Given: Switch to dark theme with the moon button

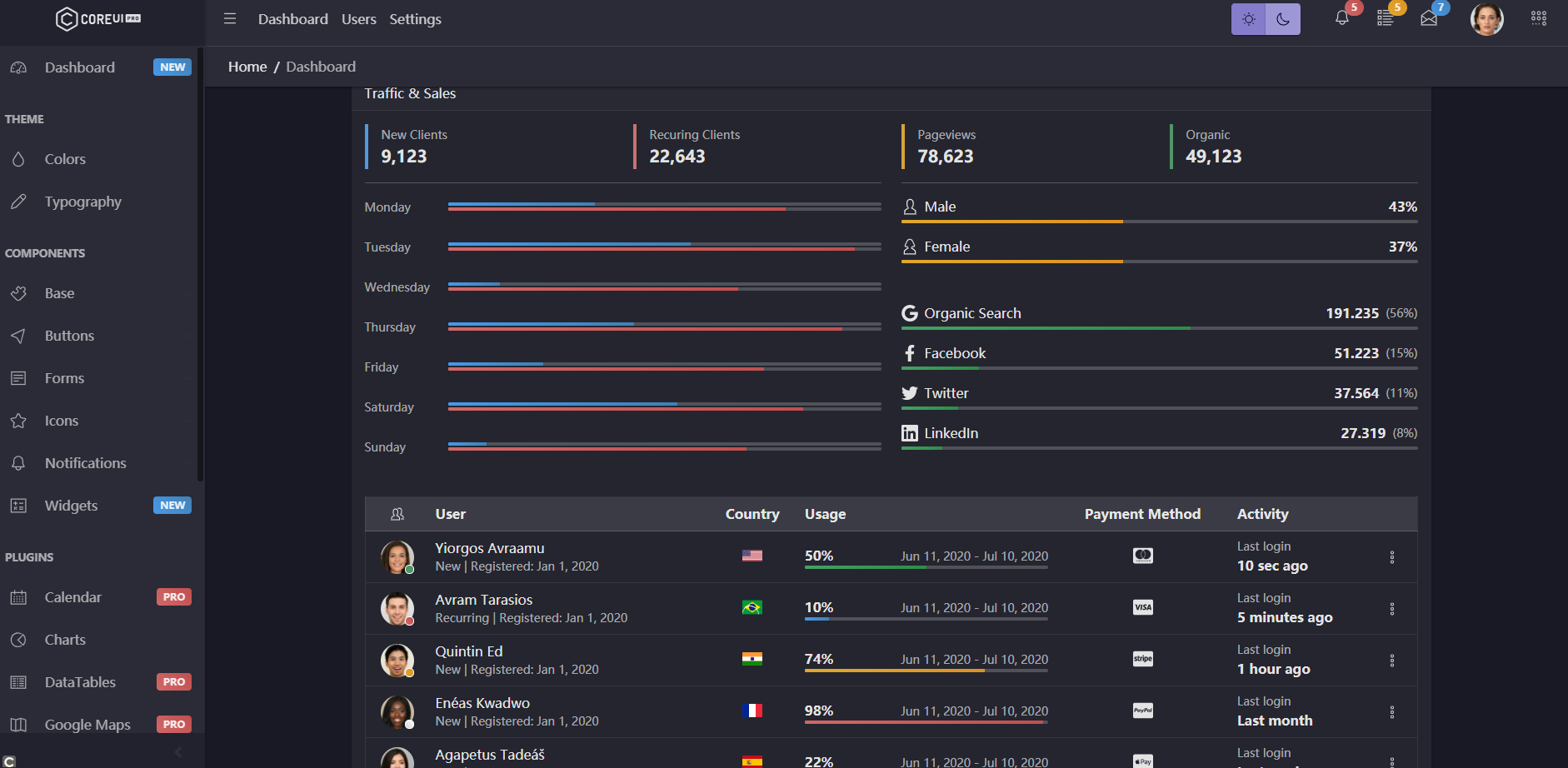Looking at the screenshot, I should [x=1283, y=19].
